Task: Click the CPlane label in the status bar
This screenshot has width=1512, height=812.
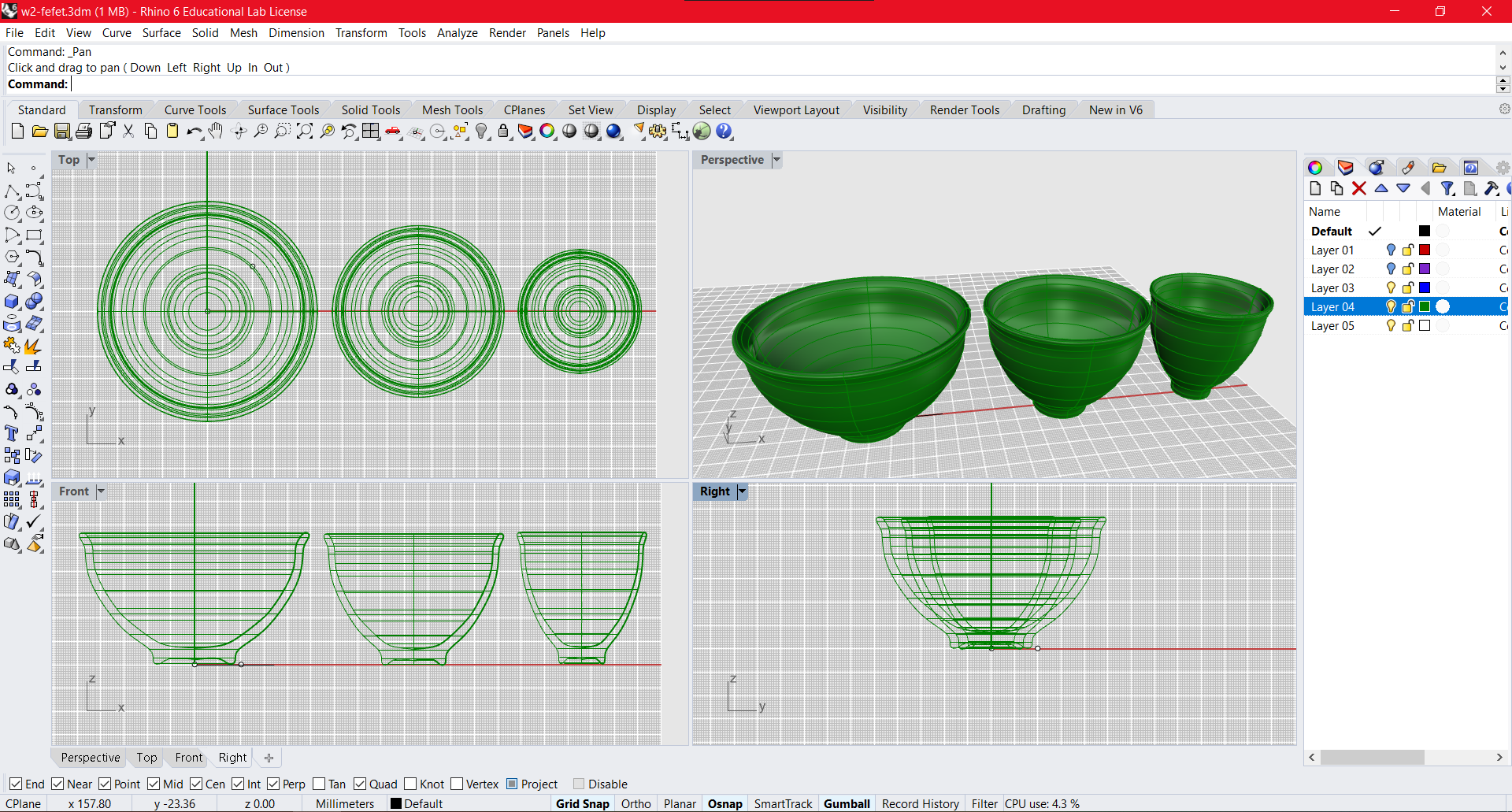Action: tap(24, 804)
